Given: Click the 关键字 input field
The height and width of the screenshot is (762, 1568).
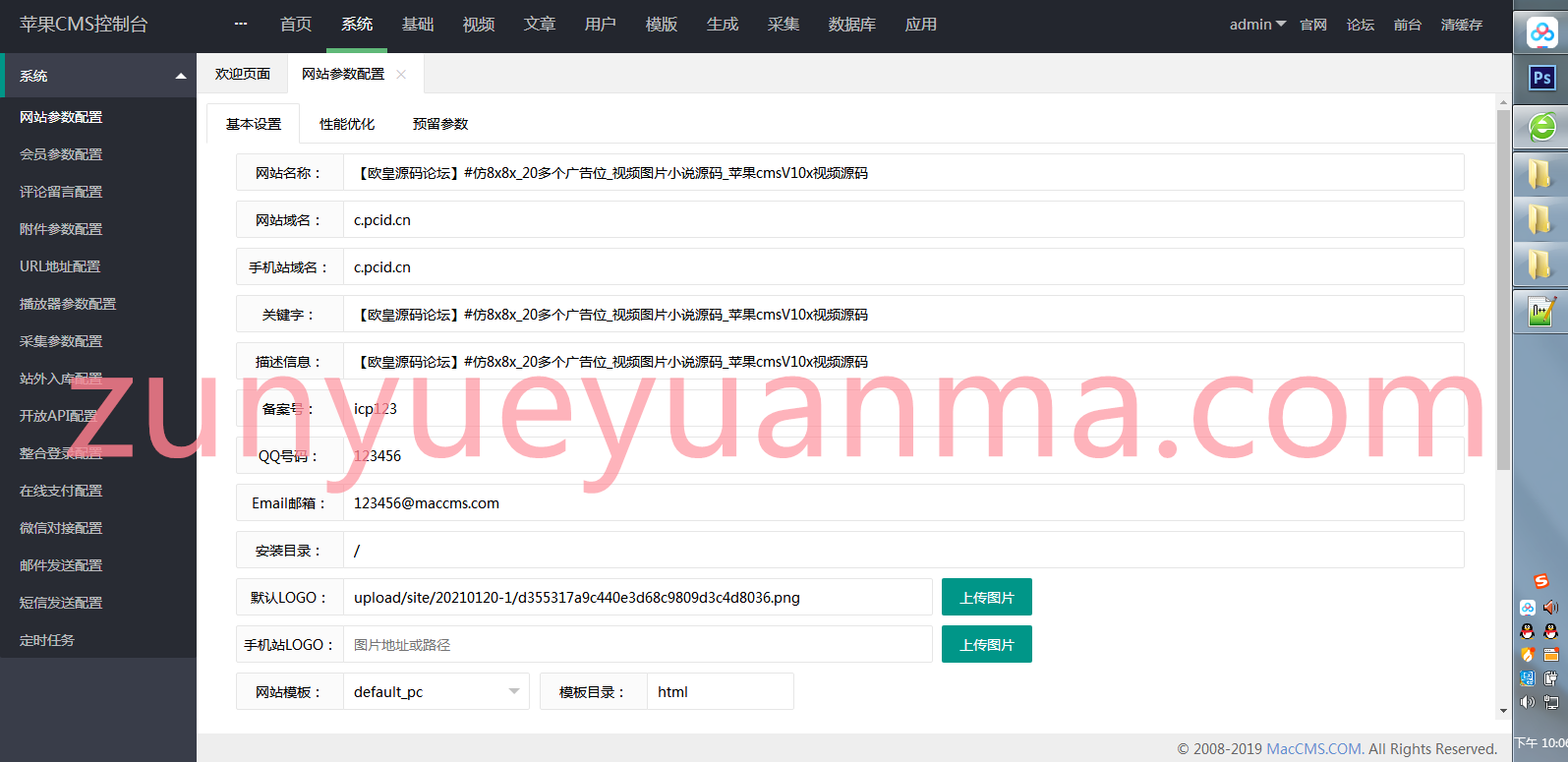Looking at the screenshot, I should pyautogui.click(x=903, y=314).
